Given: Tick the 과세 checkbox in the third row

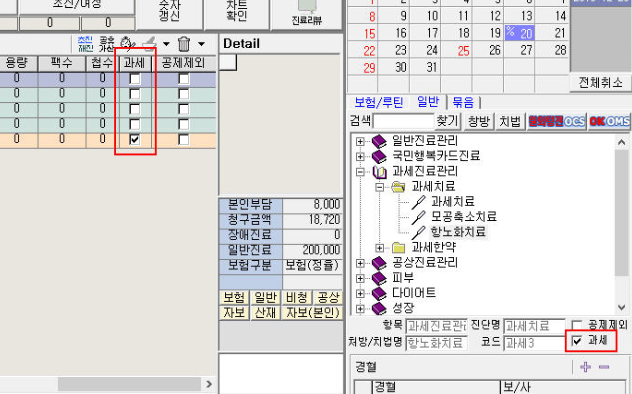Looking at the screenshot, I should 135,109.
